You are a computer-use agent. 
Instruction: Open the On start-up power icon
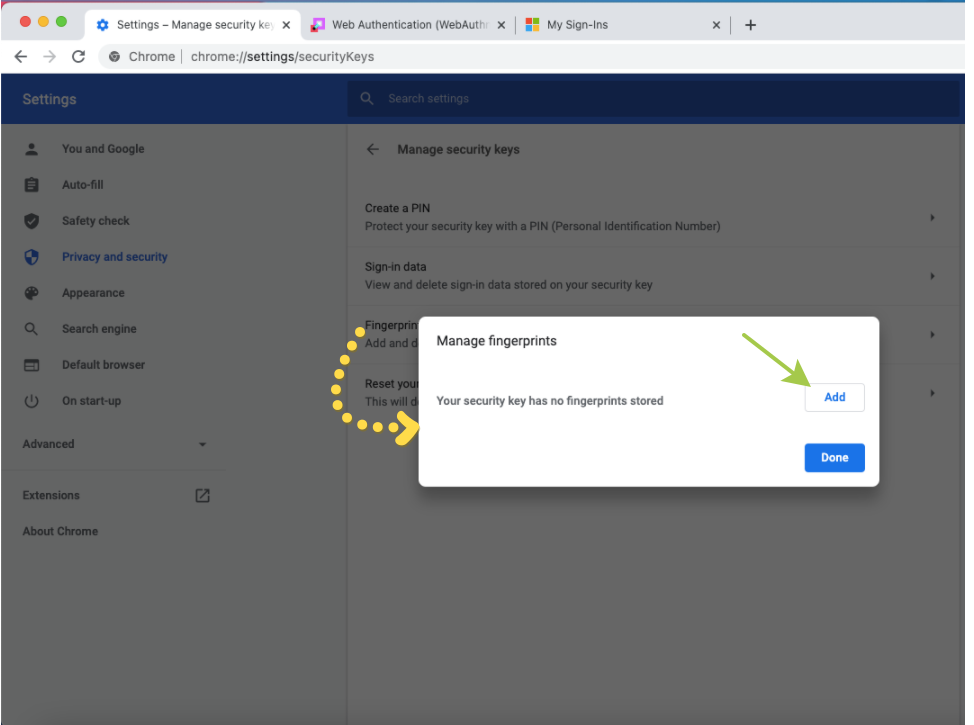(x=32, y=401)
